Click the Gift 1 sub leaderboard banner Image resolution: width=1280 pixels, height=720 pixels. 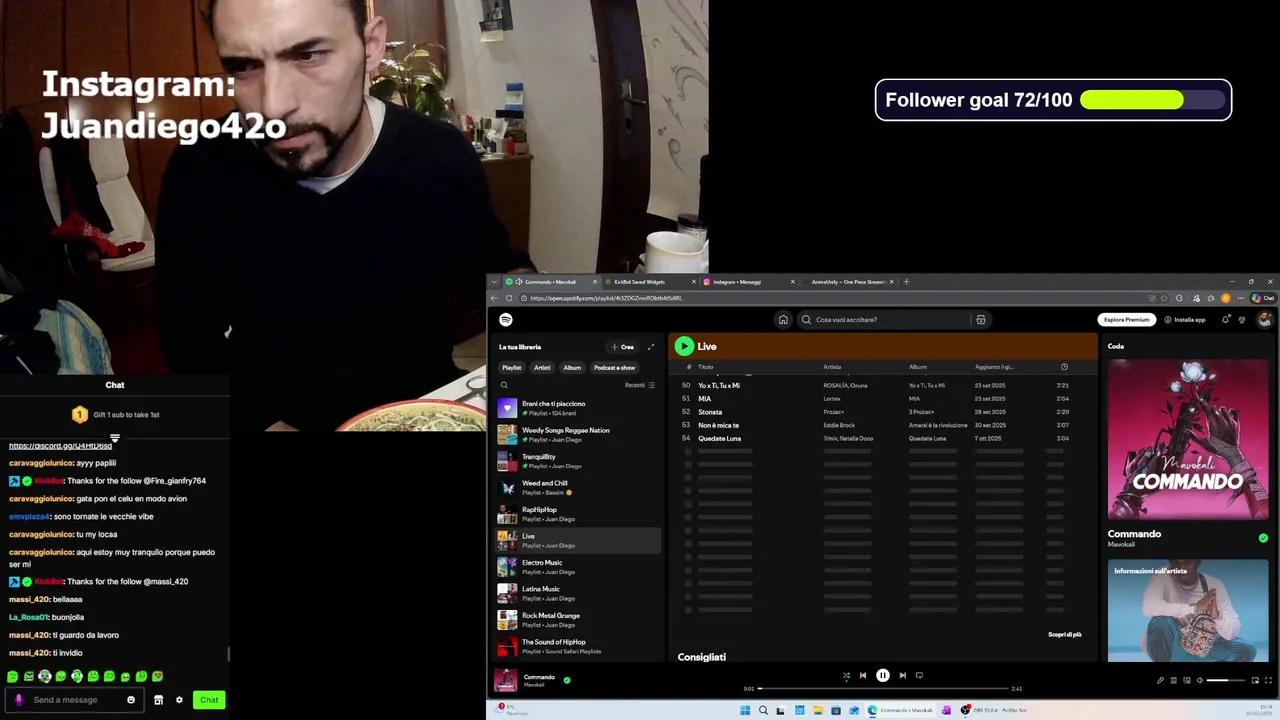(115, 414)
